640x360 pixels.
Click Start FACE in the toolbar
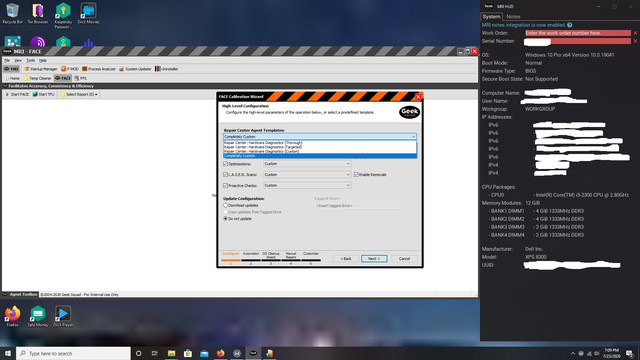(x=17, y=94)
